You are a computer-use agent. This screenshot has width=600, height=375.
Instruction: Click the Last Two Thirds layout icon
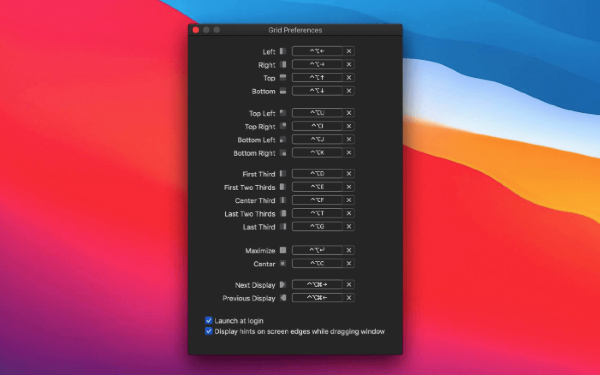click(283, 213)
